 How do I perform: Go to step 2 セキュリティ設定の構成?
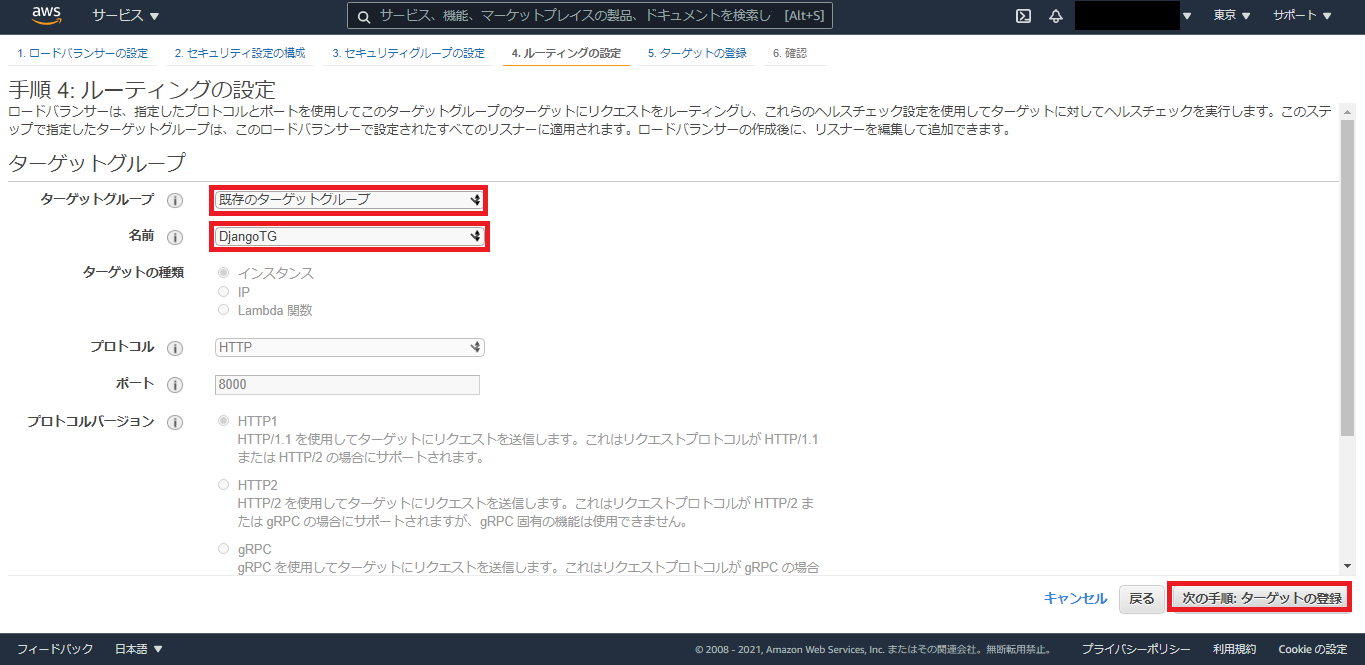[239, 53]
